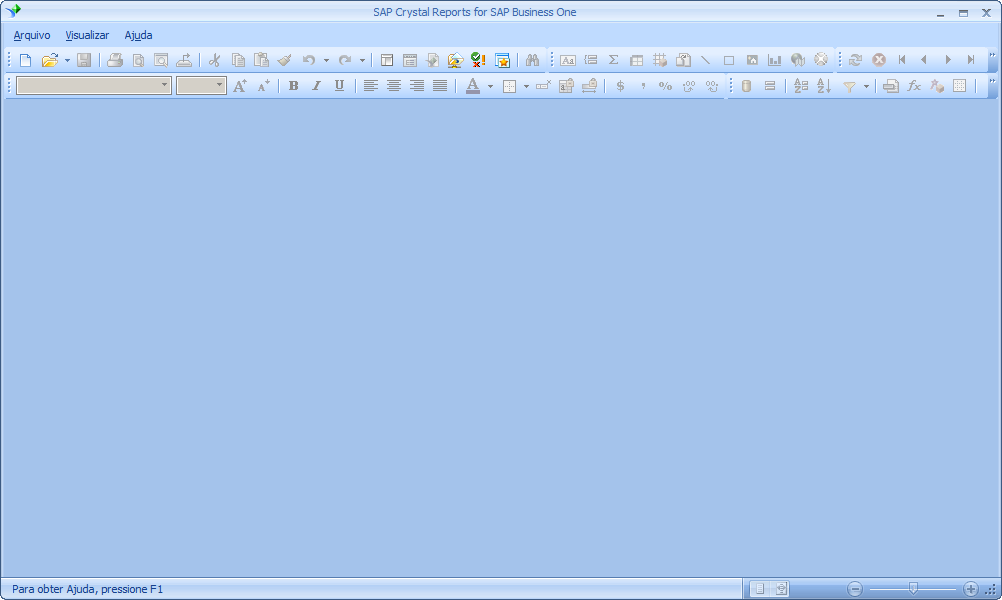The height and width of the screenshot is (600, 1002).
Task: Toggle underline formatting
Action: [x=339, y=86]
